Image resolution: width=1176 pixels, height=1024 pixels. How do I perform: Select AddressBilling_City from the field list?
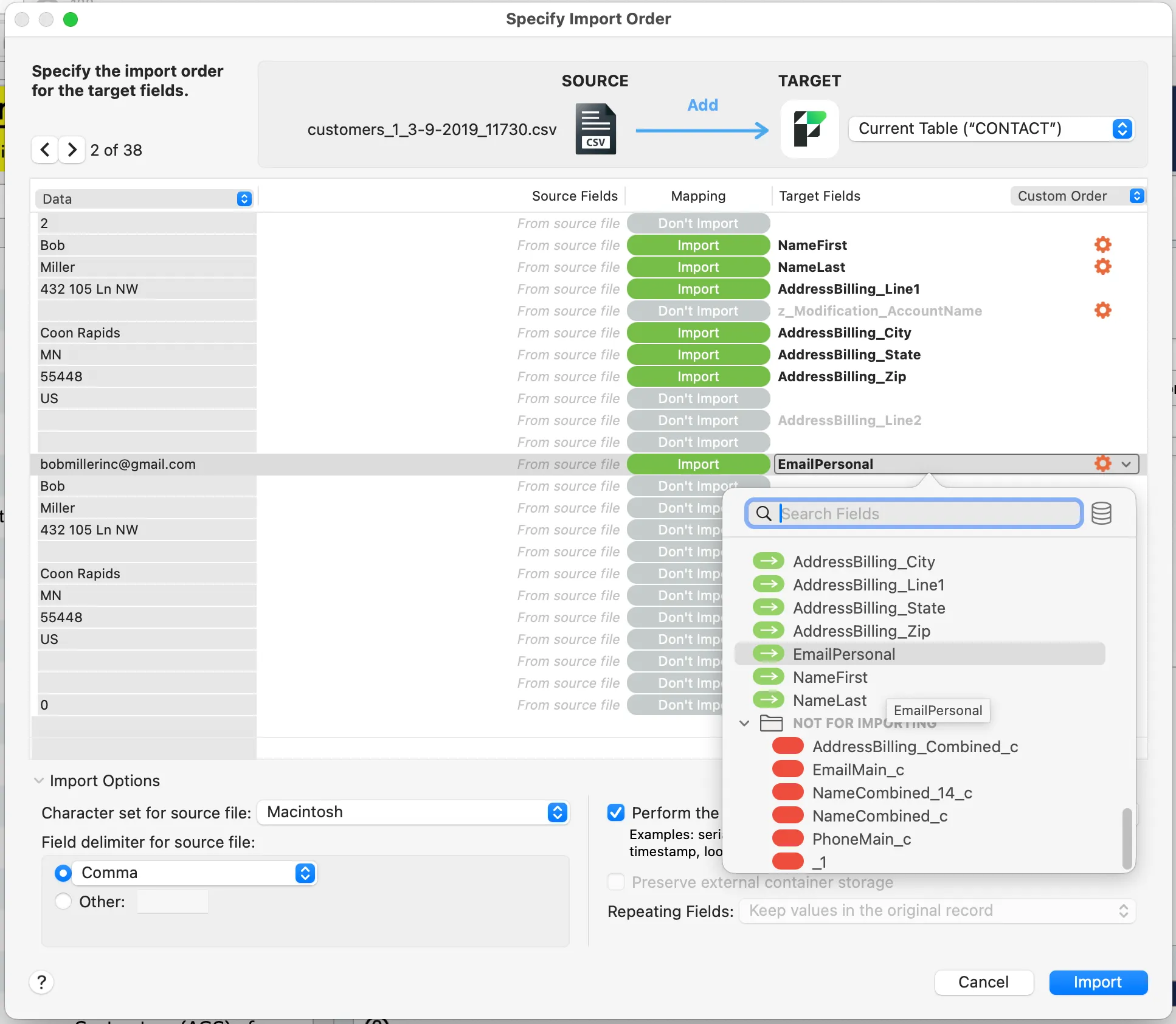click(863, 562)
